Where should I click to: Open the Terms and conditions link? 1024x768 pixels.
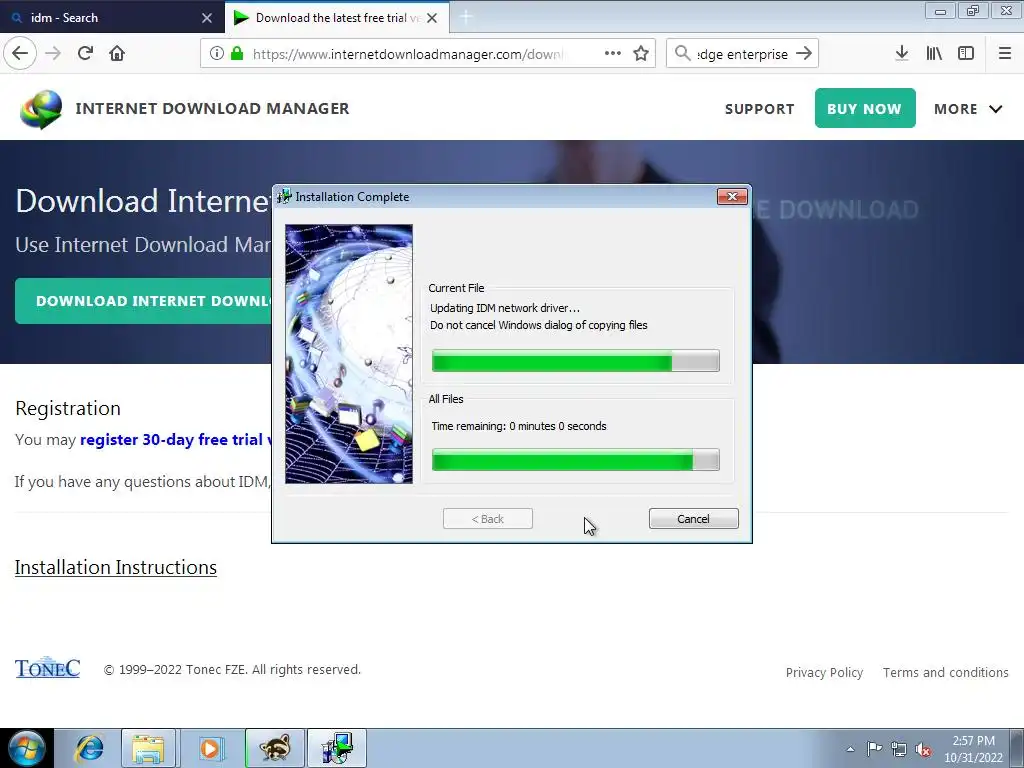click(x=946, y=673)
